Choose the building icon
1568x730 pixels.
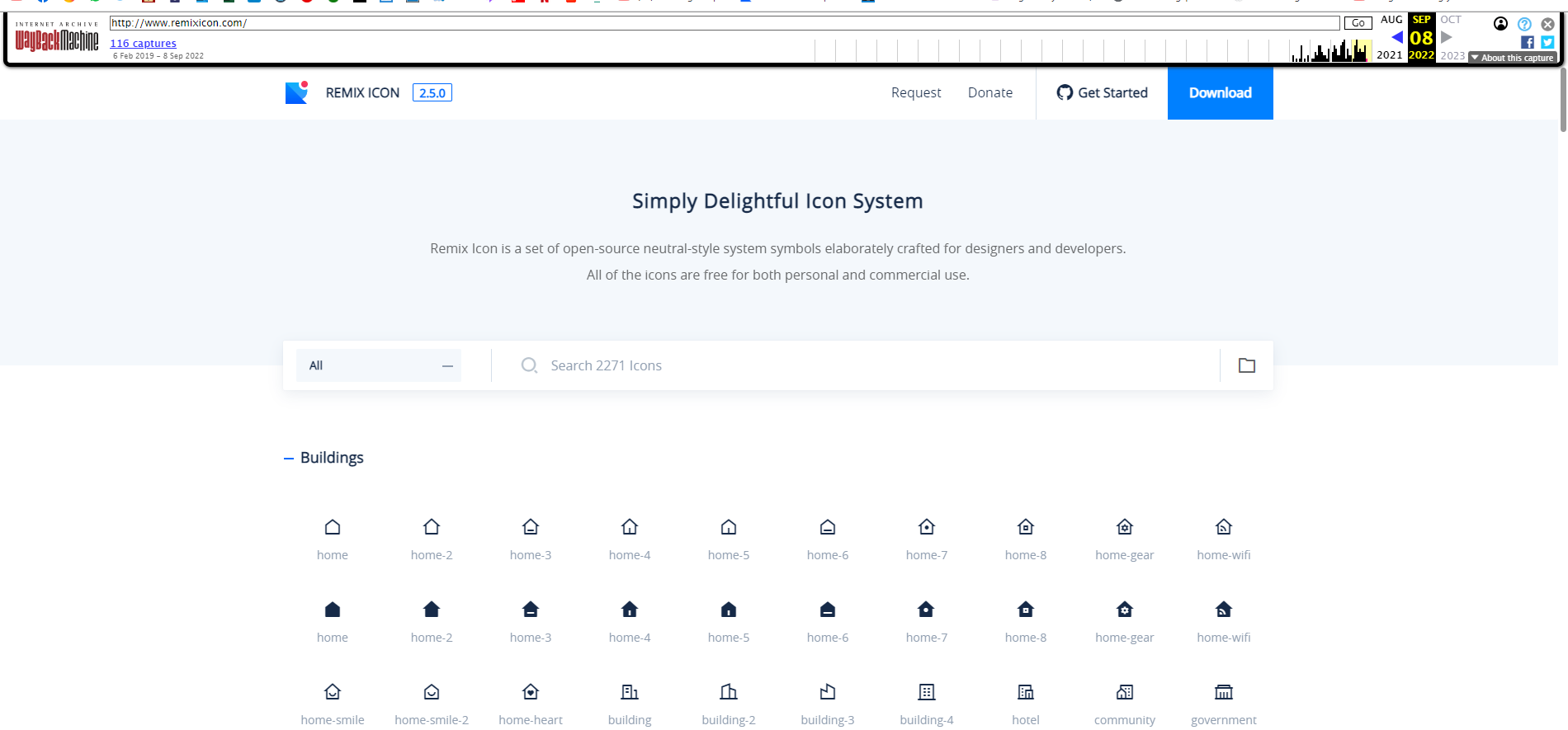(x=630, y=692)
